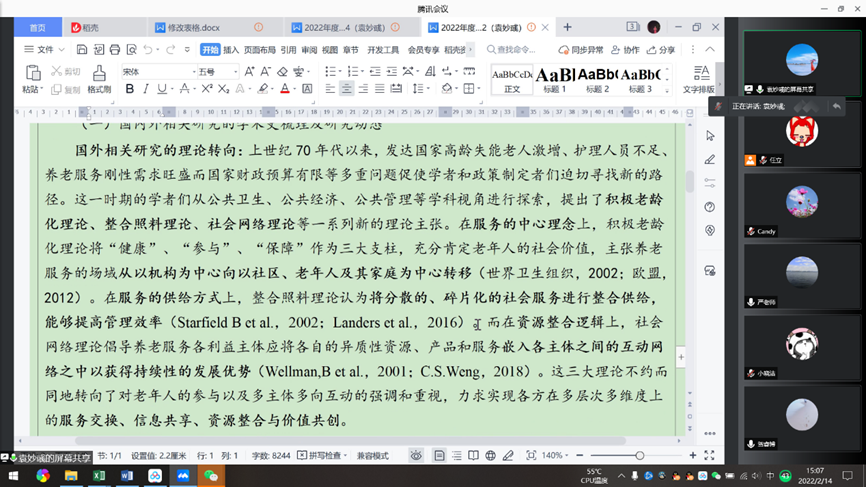The image size is (866, 487).
Task: Click the 协作 collaboration button
Action: 624,49
